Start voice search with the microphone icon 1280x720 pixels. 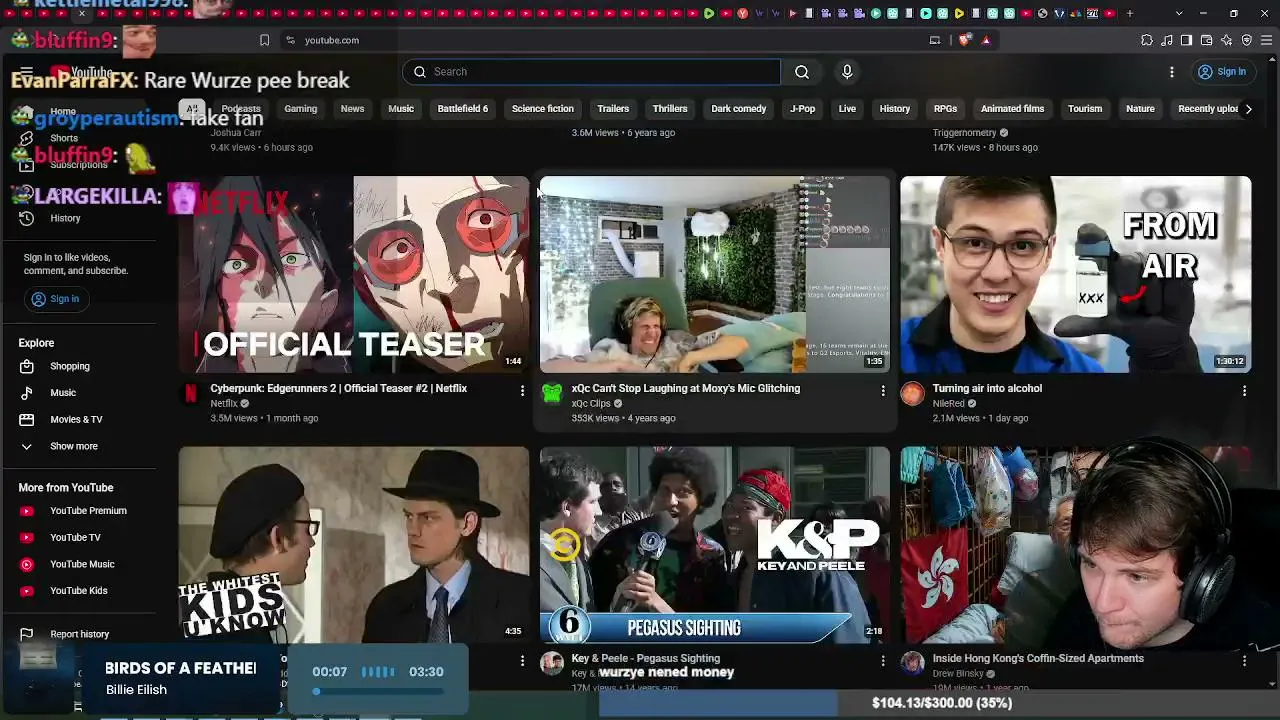[x=847, y=72]
